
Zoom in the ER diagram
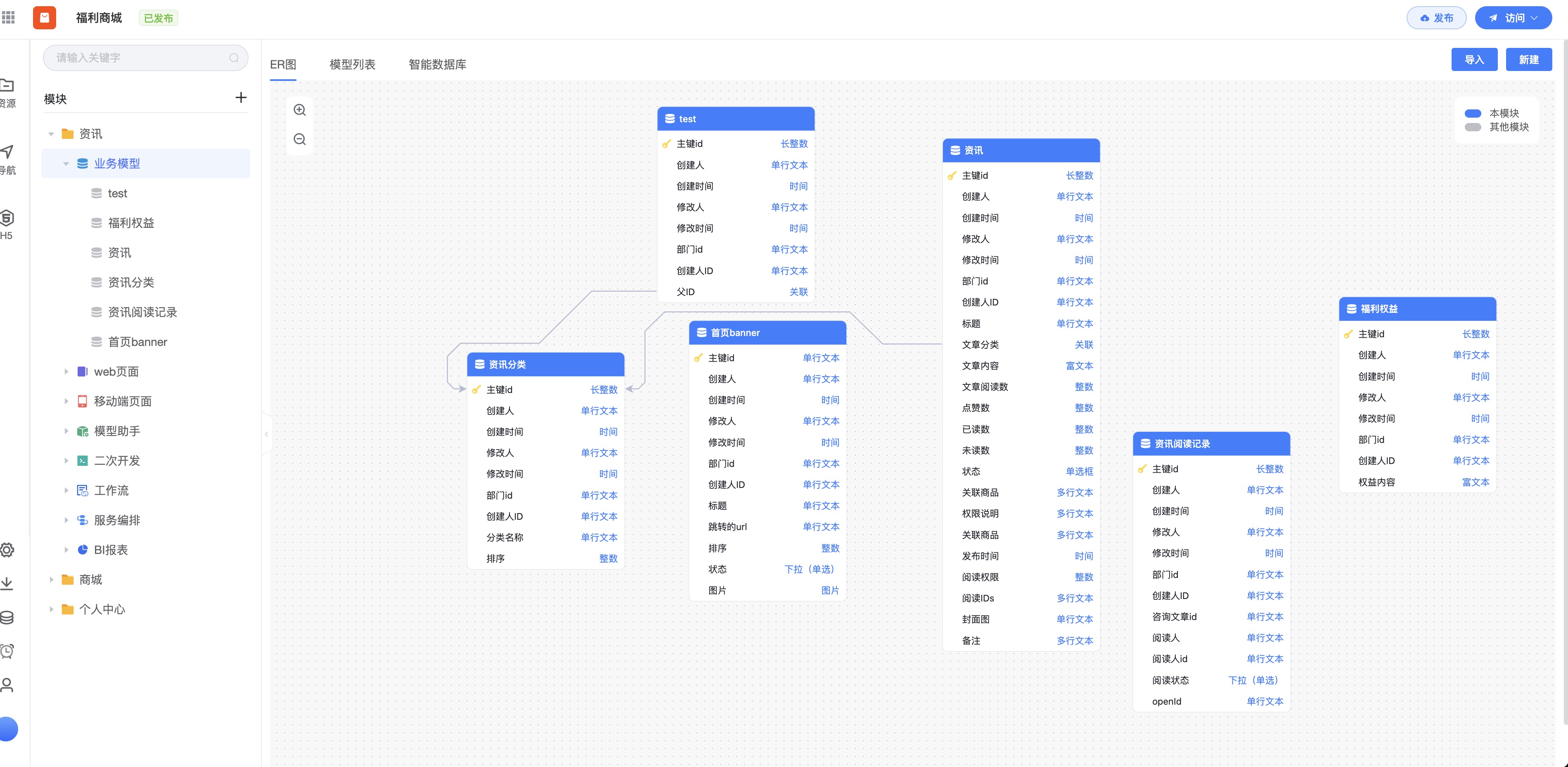pyautogui.click(x=299, y=109)
